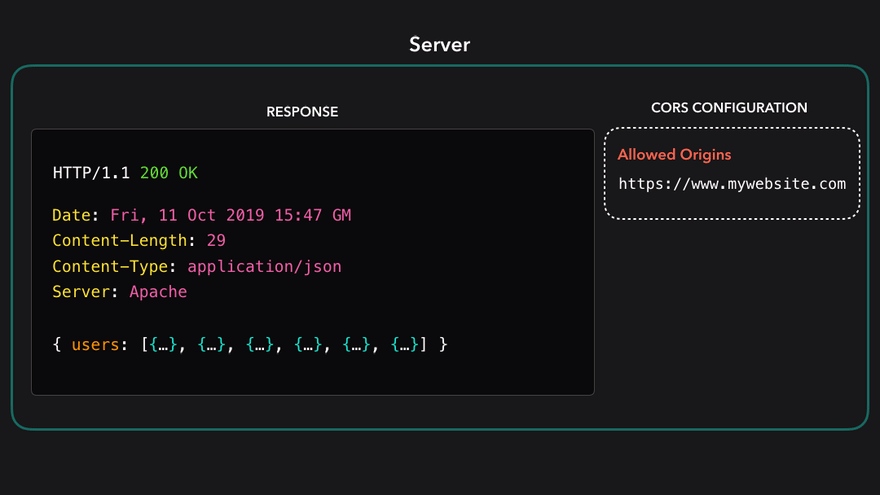Select the Apache server value
Image resolution: width=880 pixels, height=495 pixels.
(158, 292)
